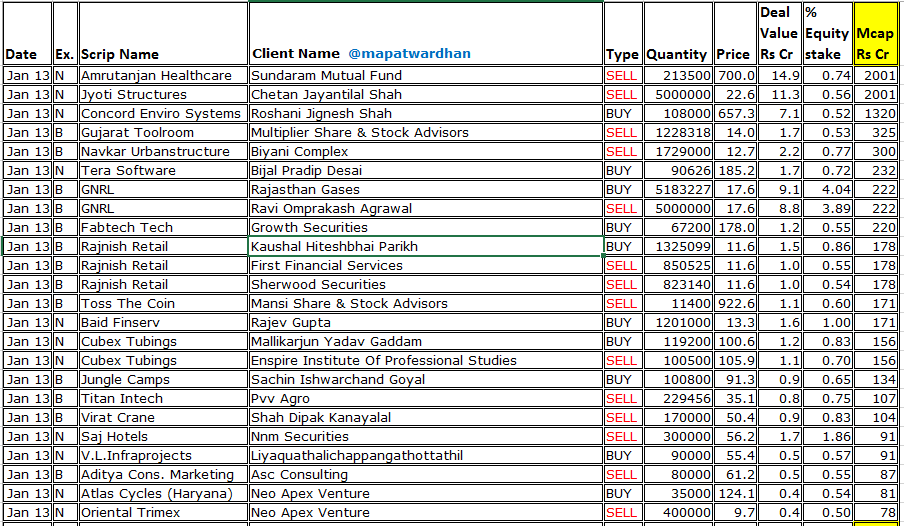Viewport: 904px width, 526px height.
Task: Click the @mapatwardhan handle in Client Name header
Action: point(409,54)
